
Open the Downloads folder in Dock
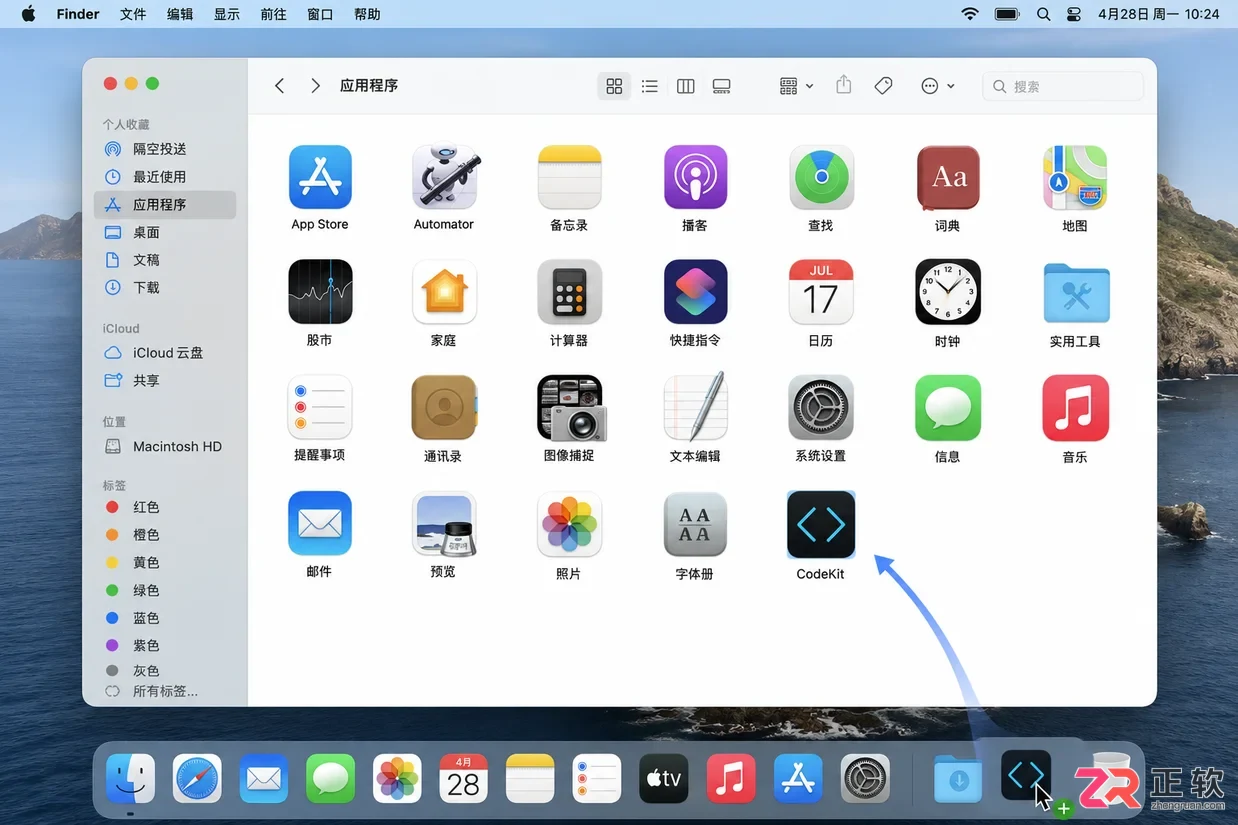pyautogui.click(x=959, y=779)
